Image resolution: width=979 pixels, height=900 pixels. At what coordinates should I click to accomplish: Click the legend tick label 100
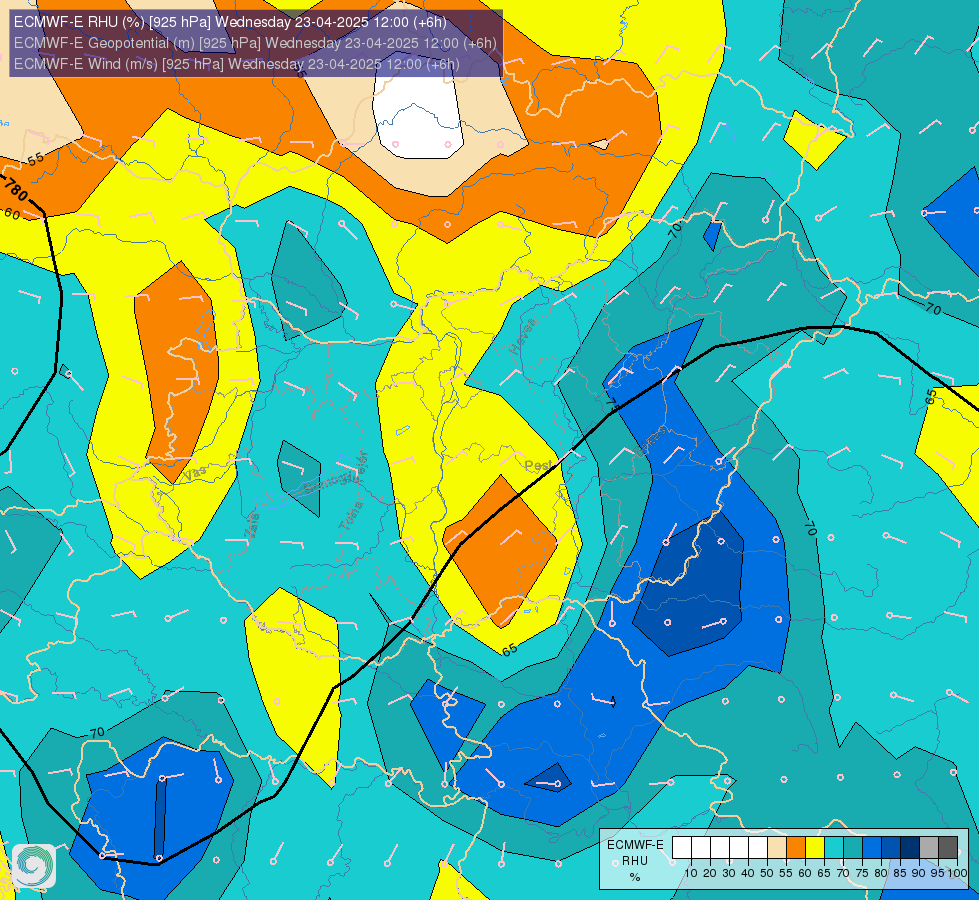[958, 874]
